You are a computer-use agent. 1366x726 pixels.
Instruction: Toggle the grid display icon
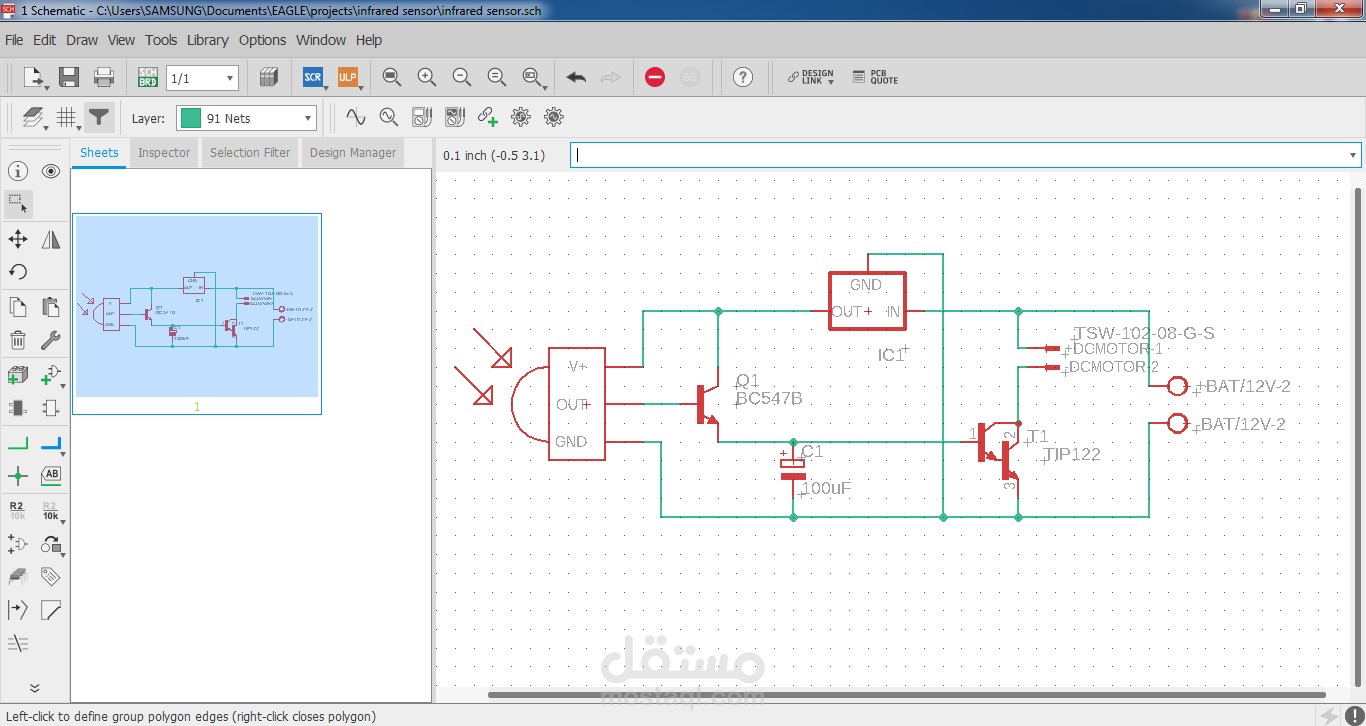(x=65, y=117)
